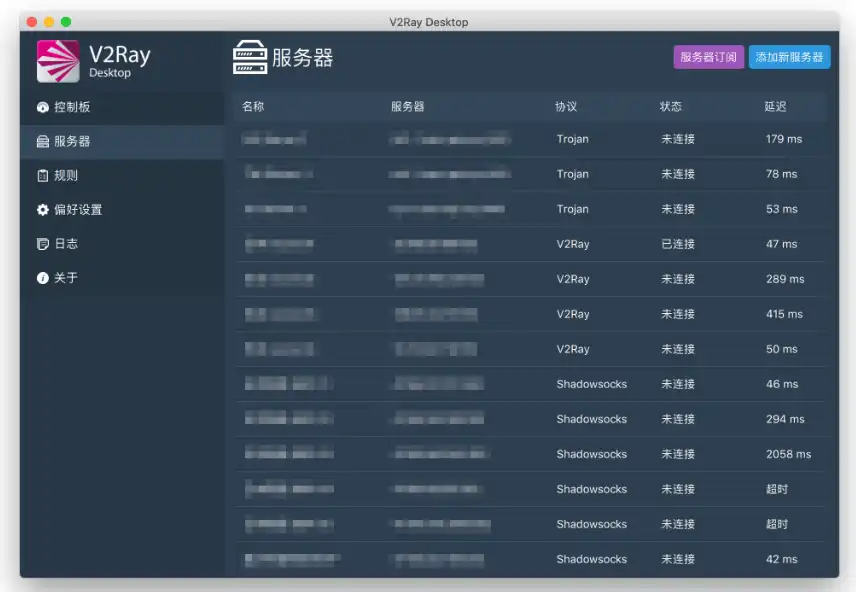Click the dashboard icon beside 控制板
The width and height of the screenshot is (856, 592).
43,107
